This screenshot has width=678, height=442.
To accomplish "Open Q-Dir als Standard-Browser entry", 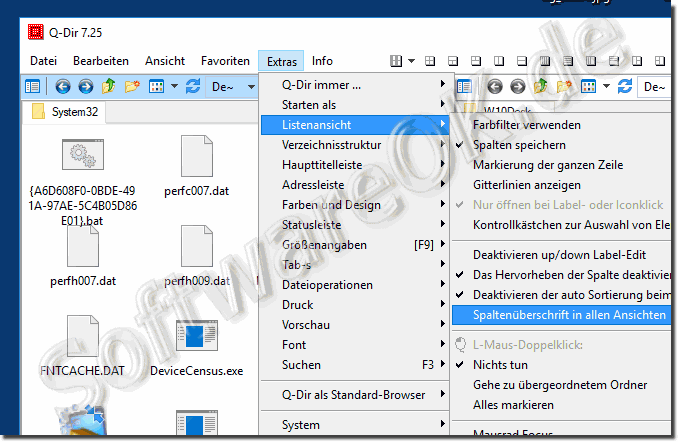I will [355, 395].
